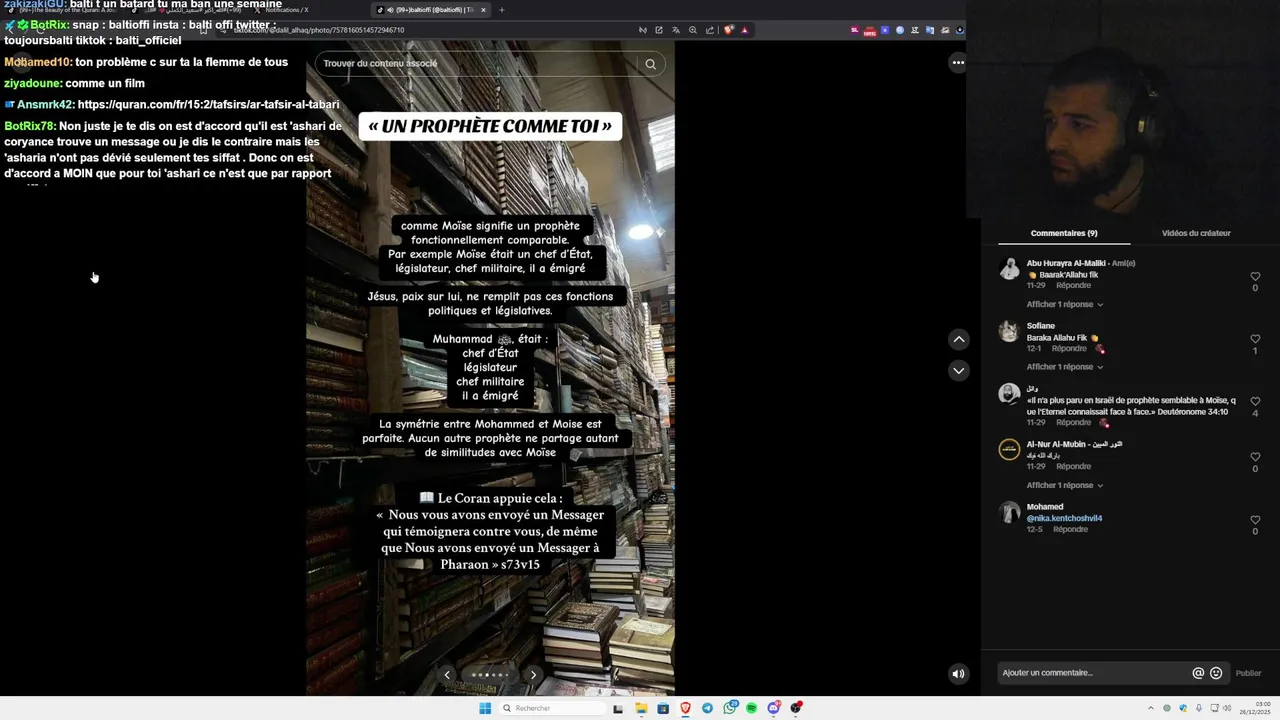The image size is (1280, 720).
Task: Click the @ mention icon in comment box
Action: pos(1198,673)
